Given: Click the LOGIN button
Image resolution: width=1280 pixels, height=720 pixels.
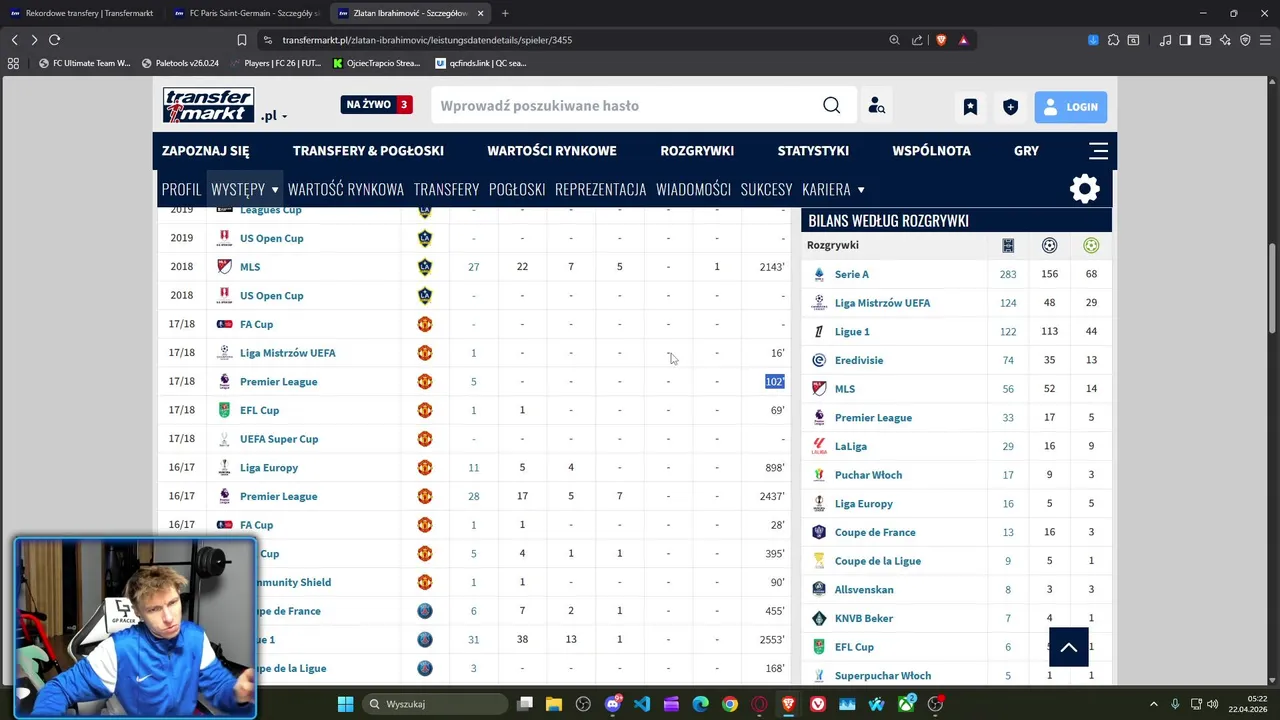Looking at the screenshot, I should pos(1071,107).
